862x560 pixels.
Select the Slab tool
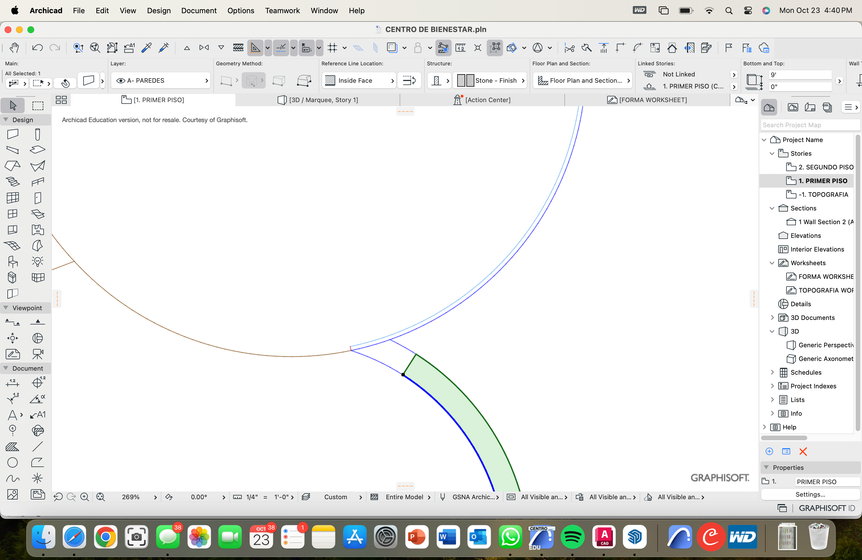(x=37, y=150)
